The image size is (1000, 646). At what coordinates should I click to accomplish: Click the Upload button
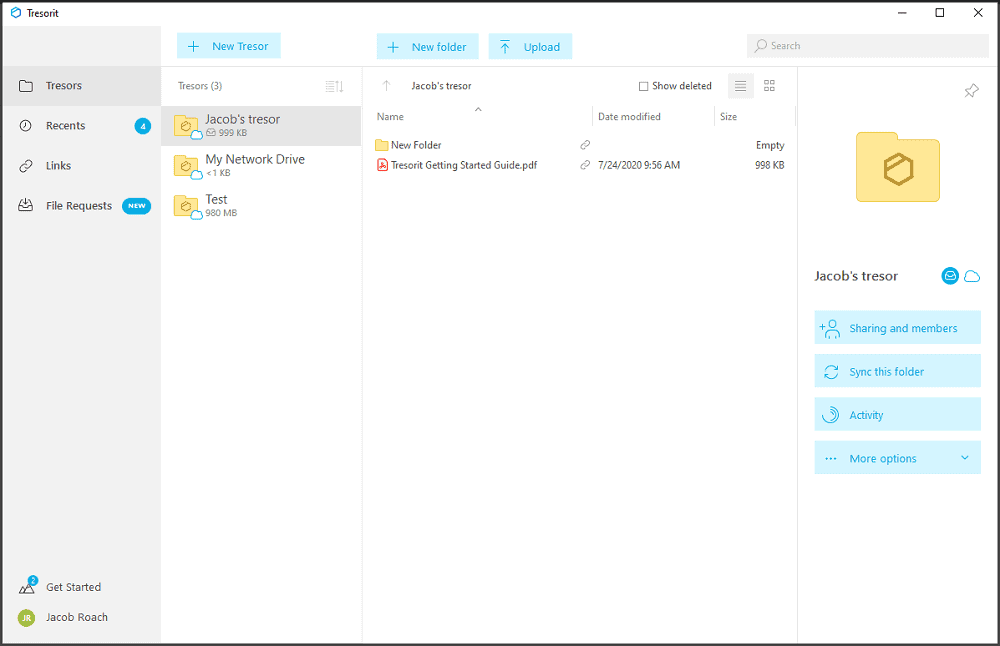(530, 47)
